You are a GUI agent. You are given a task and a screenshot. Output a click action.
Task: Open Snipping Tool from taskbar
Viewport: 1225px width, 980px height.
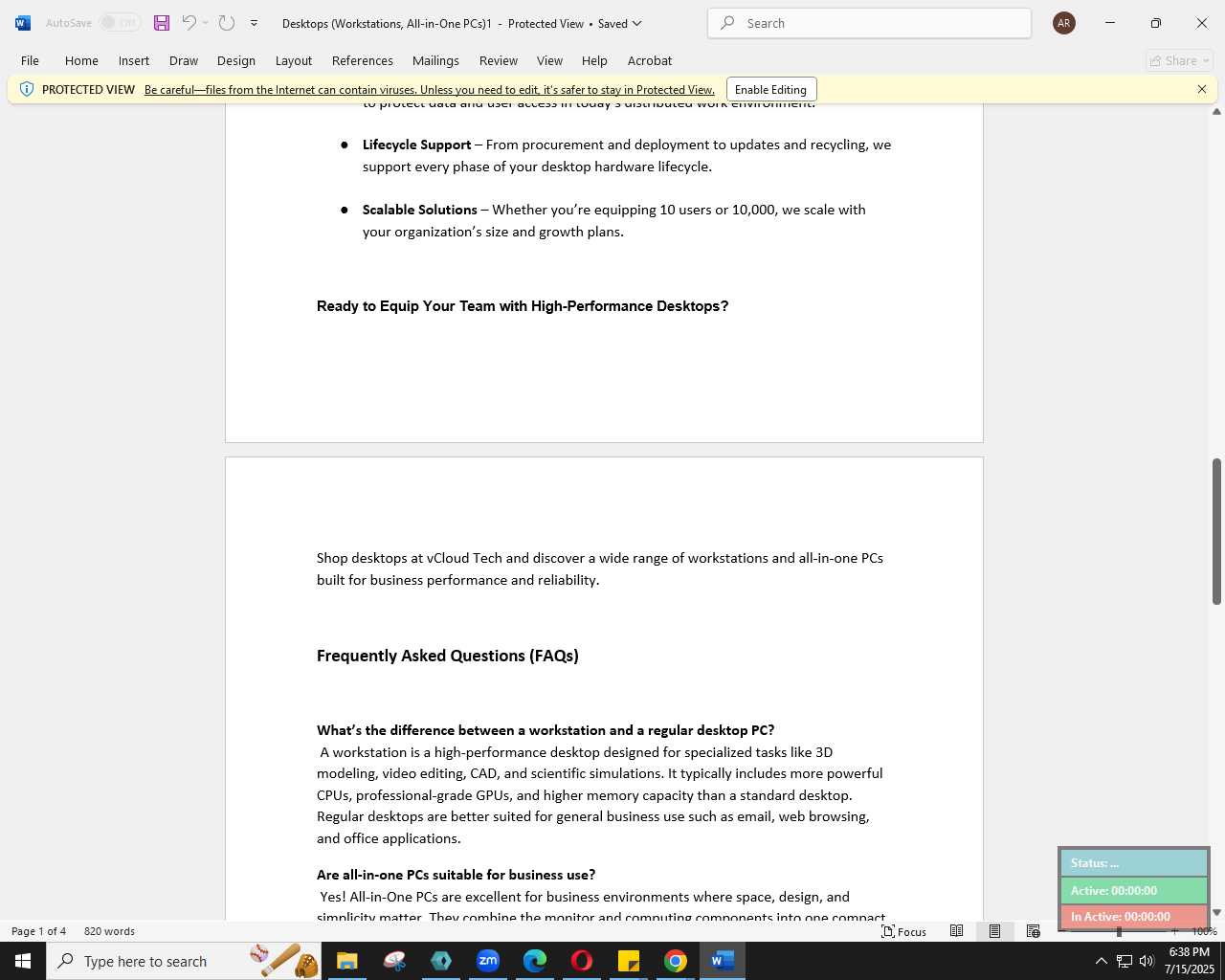[x=394, y=961]
